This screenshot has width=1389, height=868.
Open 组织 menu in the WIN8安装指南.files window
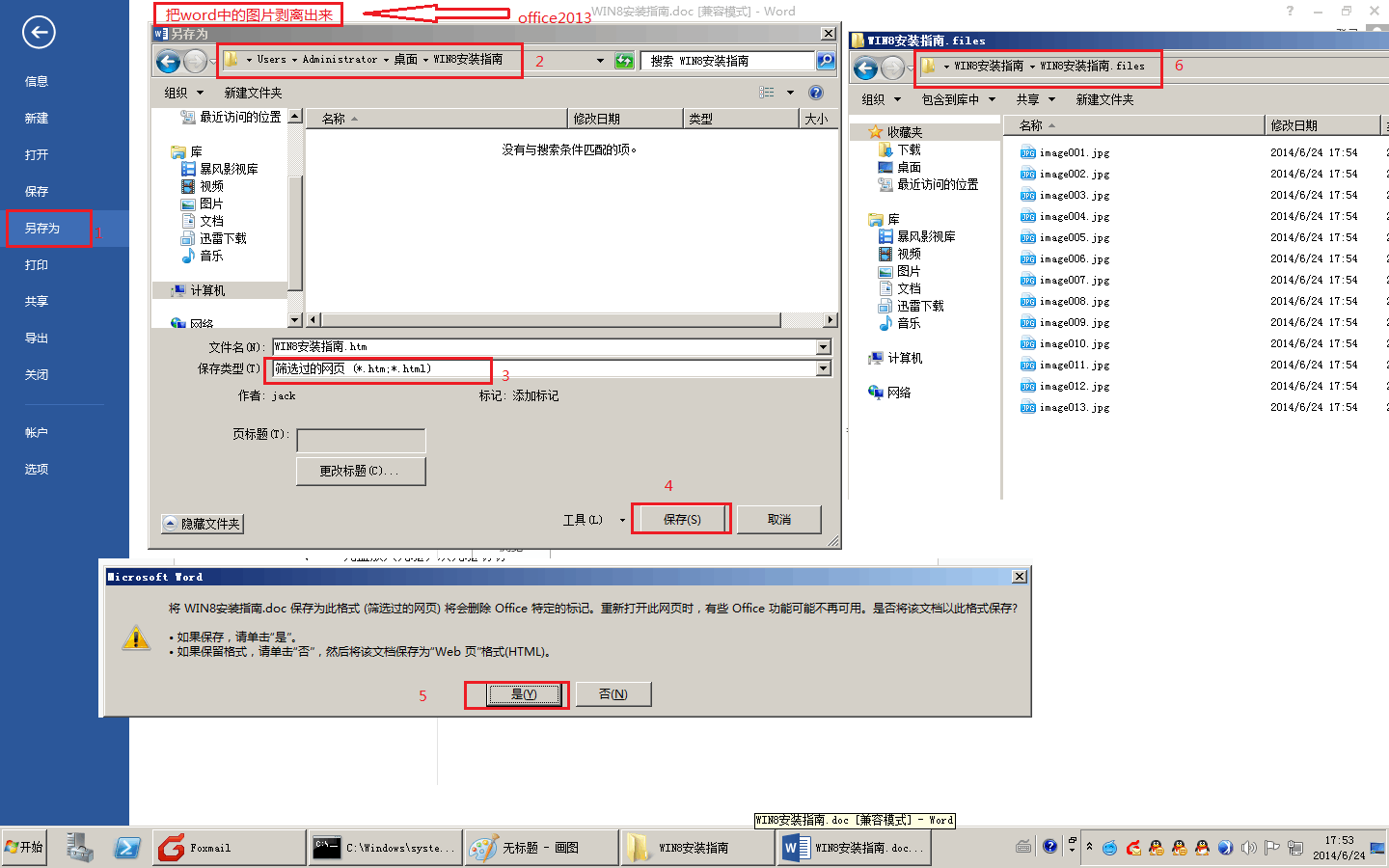tap(881, 99)
